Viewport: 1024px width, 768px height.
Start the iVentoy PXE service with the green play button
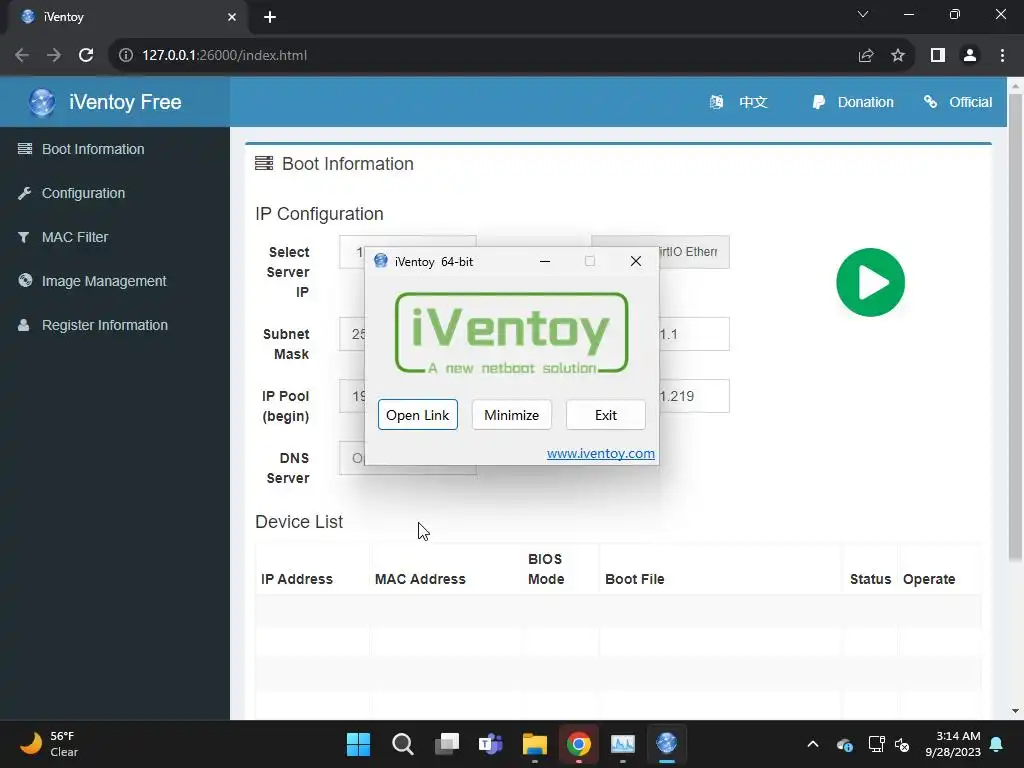pyautogui.click(x=870, y=282)
